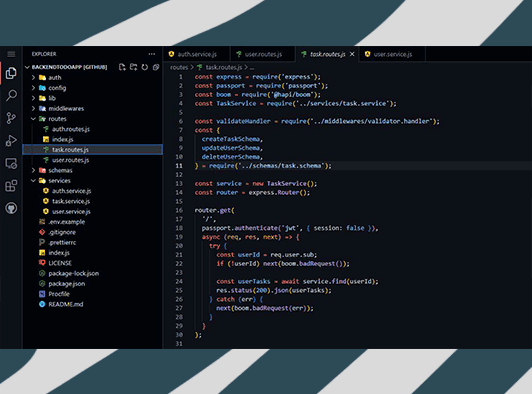Open the GitHub view icon
Screen dimensions: 532x394
11,208
